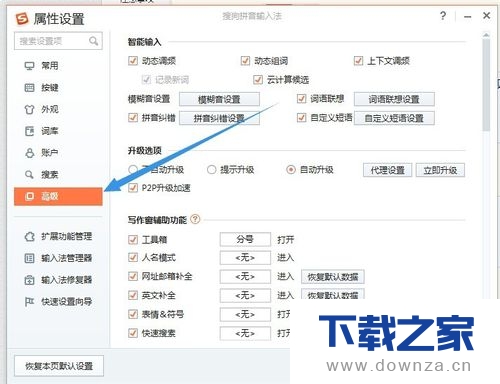Open 扩展功能管理

pyautogui.click(x=58, y=236)
